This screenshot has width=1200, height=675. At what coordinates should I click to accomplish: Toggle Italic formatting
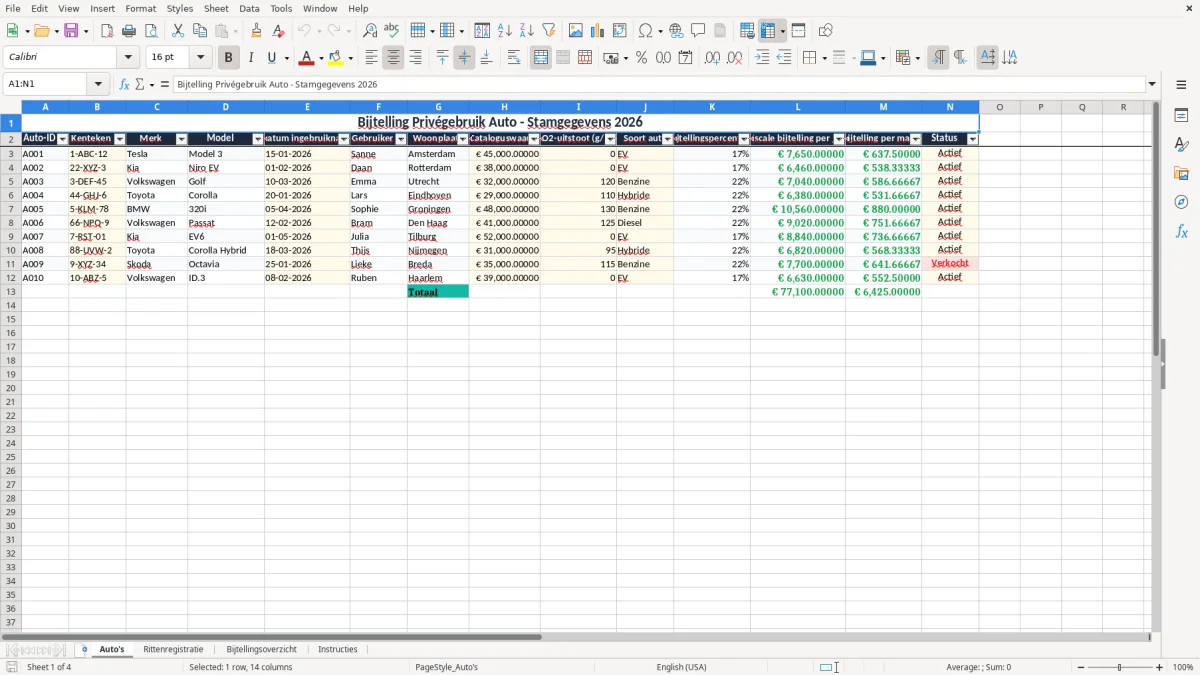250,58
